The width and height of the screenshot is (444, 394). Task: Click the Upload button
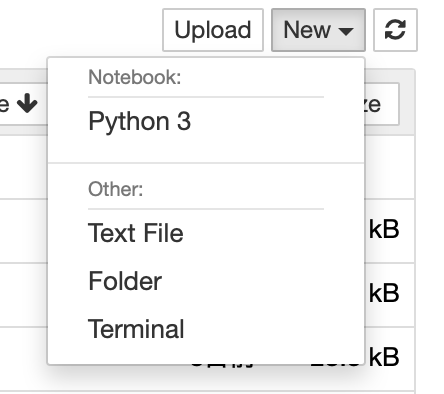[x=213, y=30]
